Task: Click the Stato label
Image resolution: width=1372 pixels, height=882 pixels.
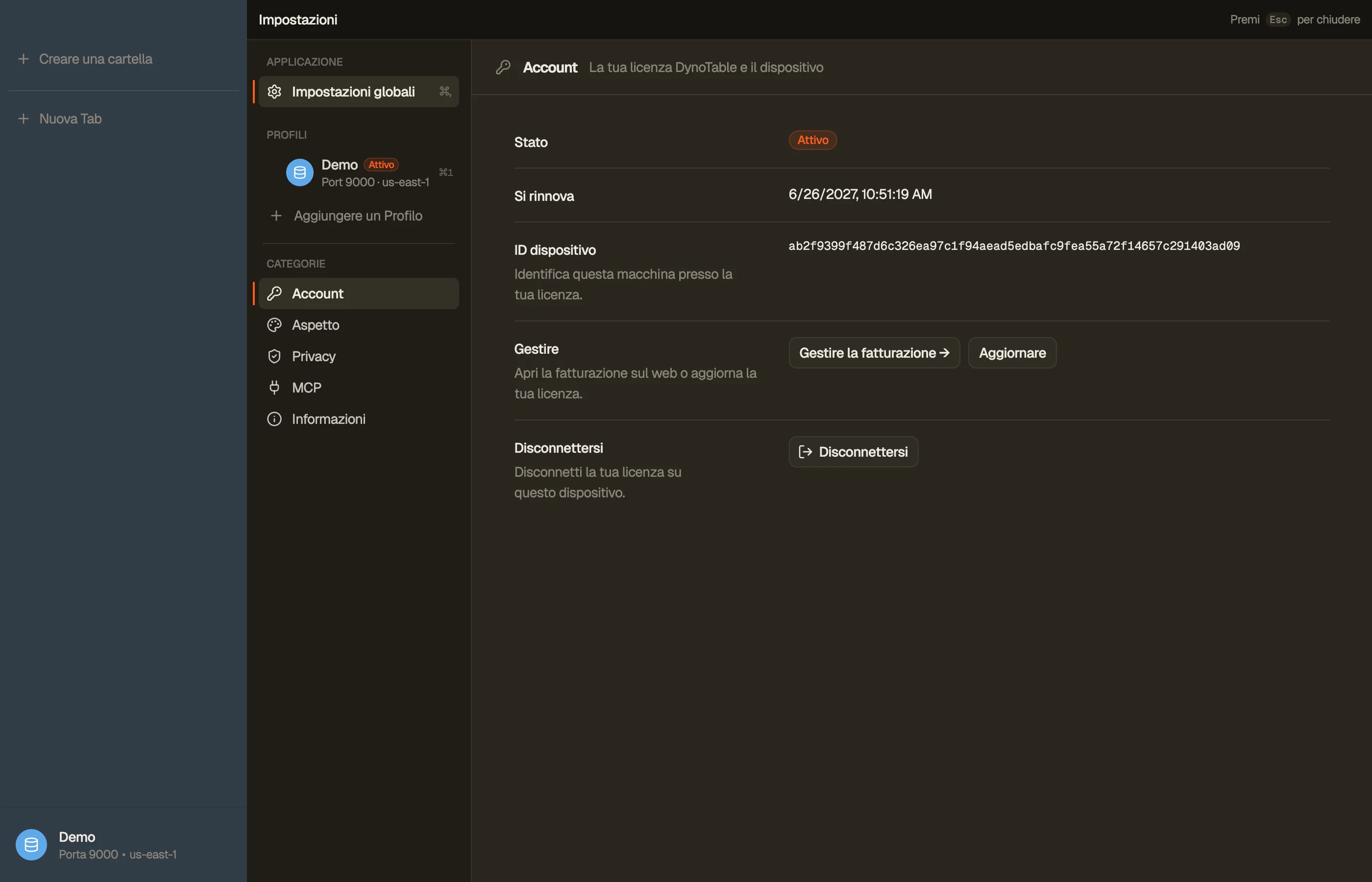Action: pos(531,142)
